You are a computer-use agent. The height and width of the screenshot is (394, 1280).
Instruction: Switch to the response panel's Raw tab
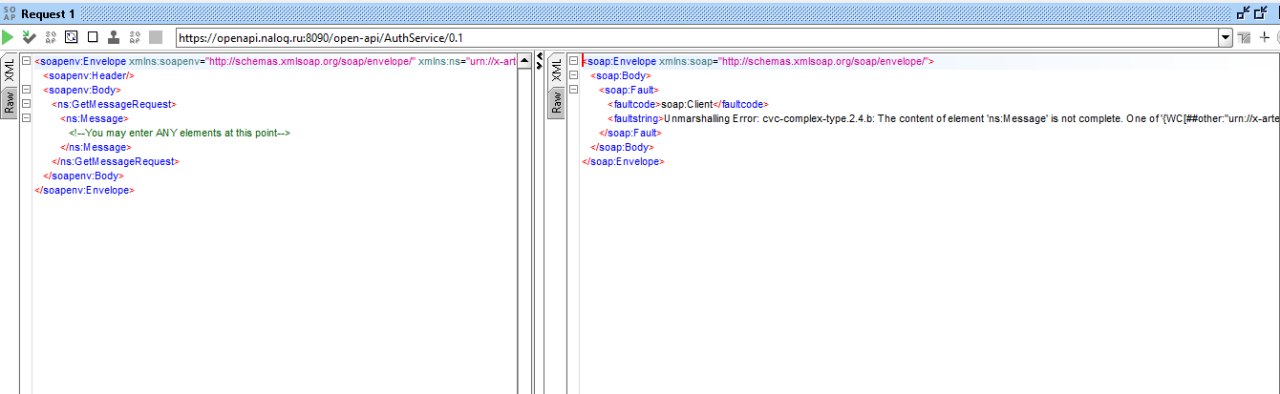[x=556, y=103]
